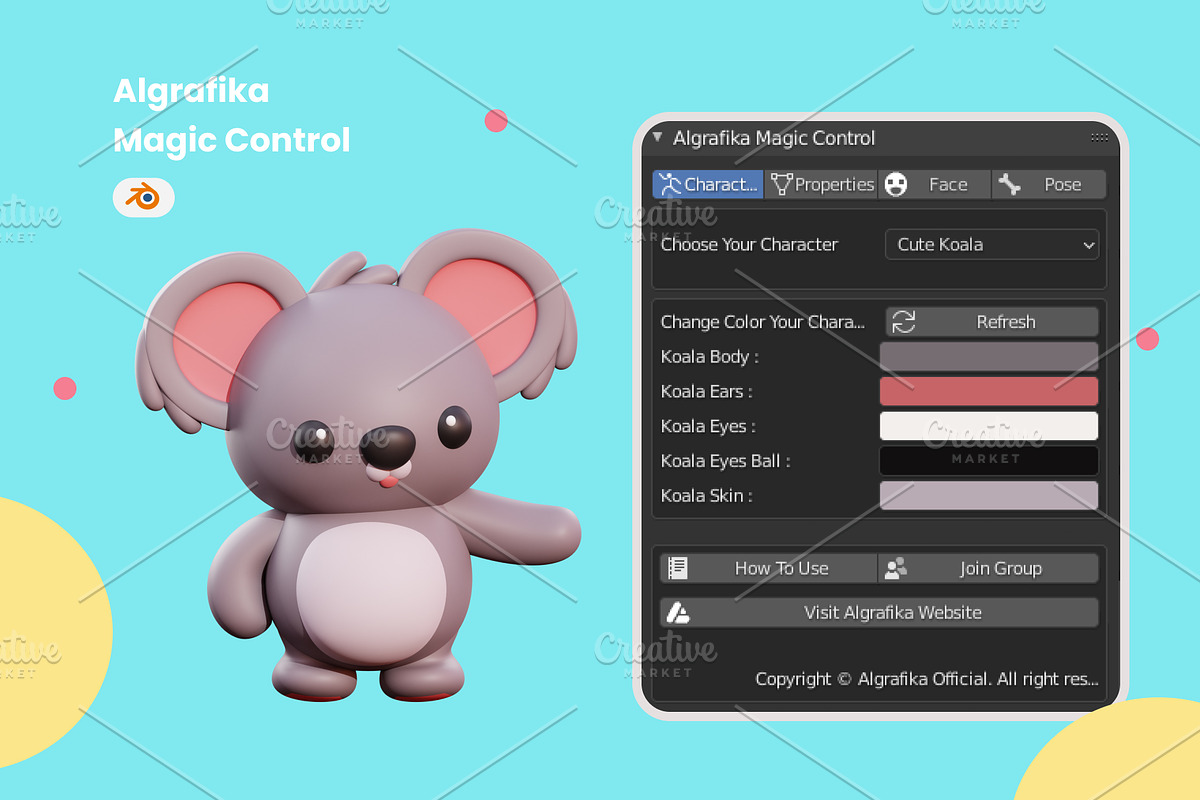The image size is (1200, 800).
Task: Open the Koala Eyes Ball color swatch
Action: [x=989, y=461]
